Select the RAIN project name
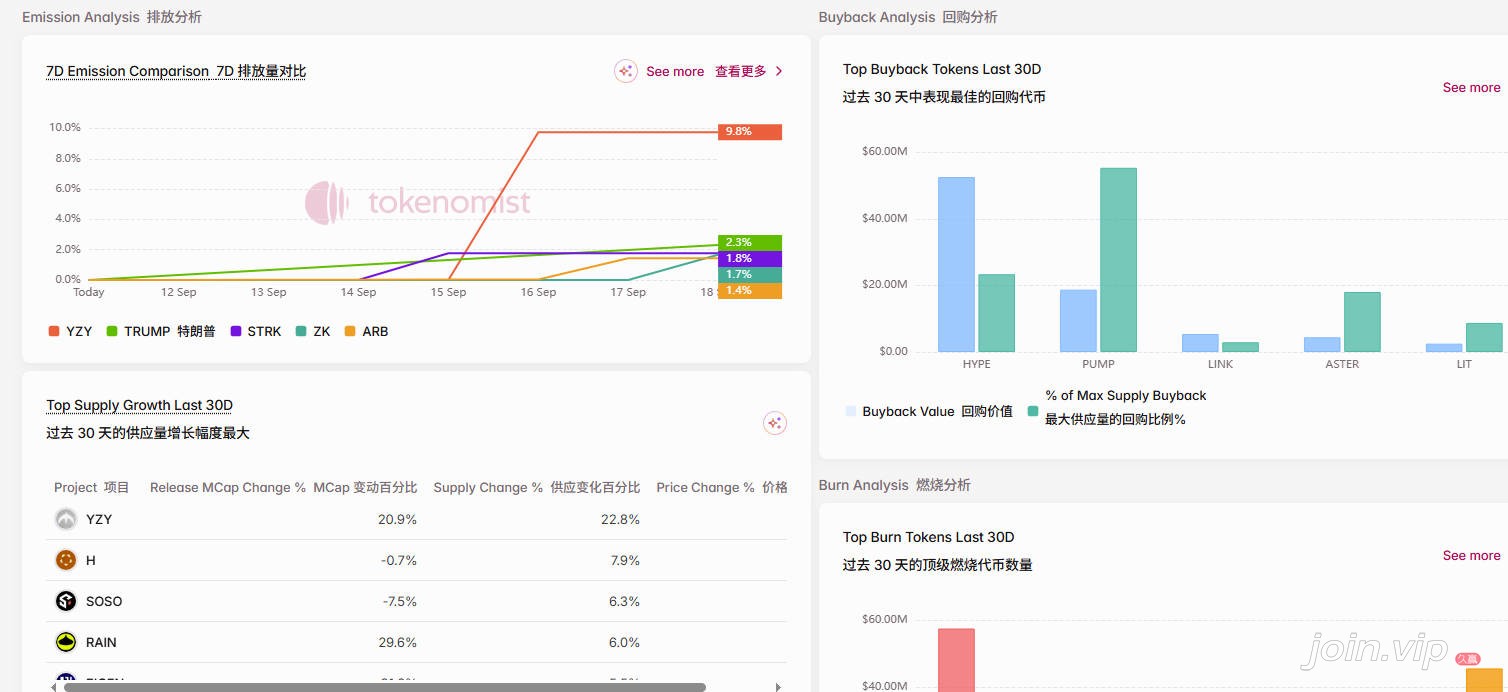Screen dimensions: 1508x692 (101, 642)
